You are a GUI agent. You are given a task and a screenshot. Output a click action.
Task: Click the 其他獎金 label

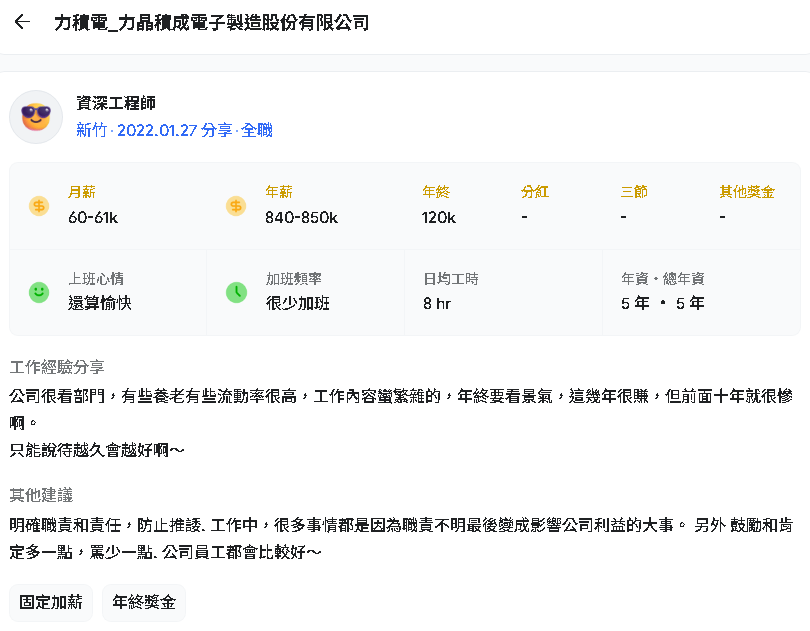747,192
